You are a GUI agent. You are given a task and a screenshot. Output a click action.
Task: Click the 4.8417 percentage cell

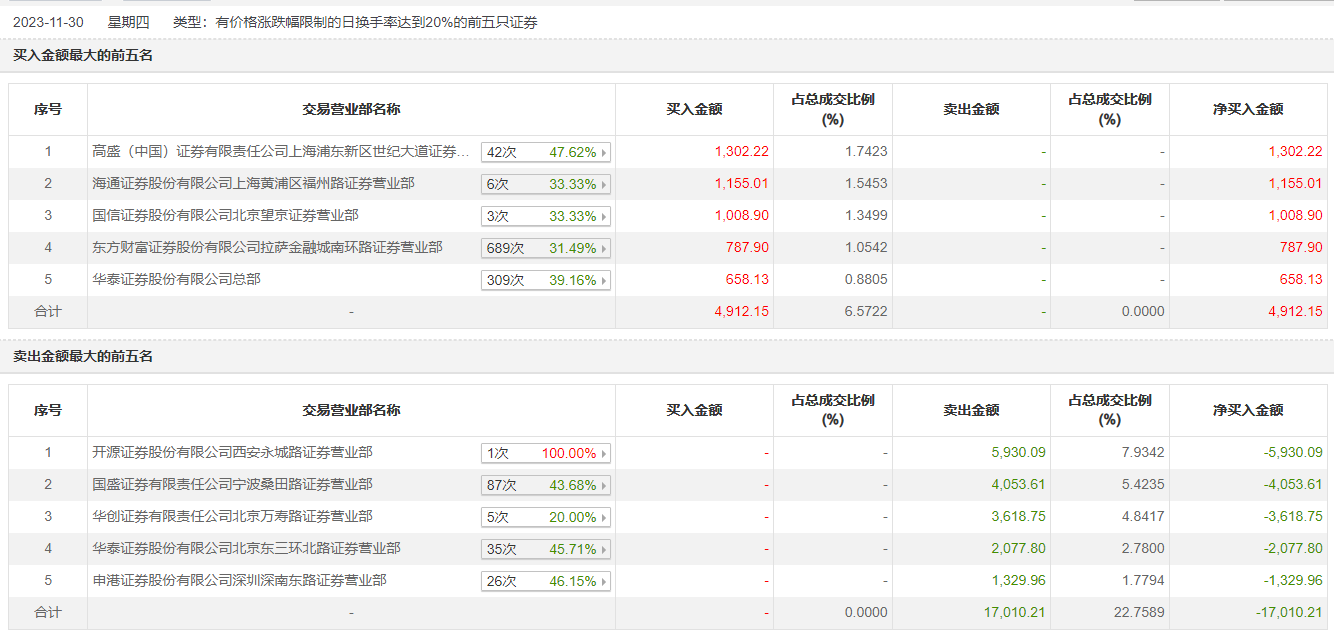(1143, 517)
